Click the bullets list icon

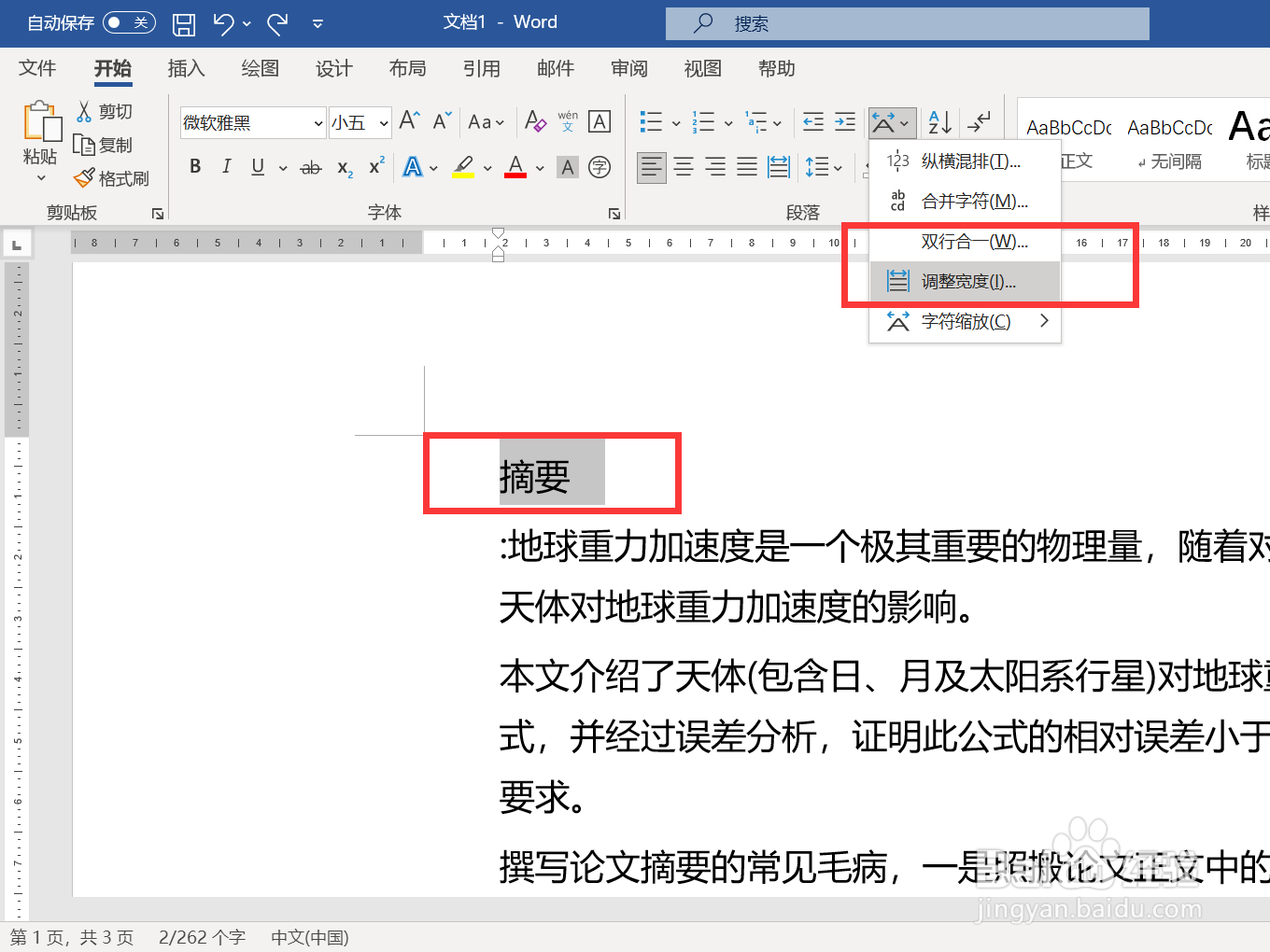pos(652,121)
